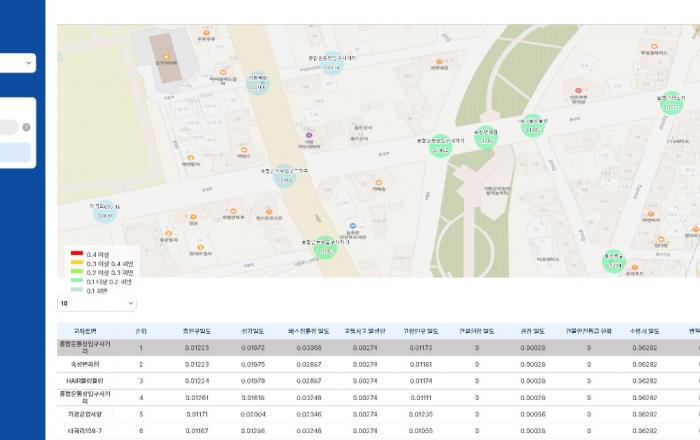Select the green marker at the map's bottom right
The width and height of the screenshot is (700, 440).
pyautogui.click(x=613, y=261)
